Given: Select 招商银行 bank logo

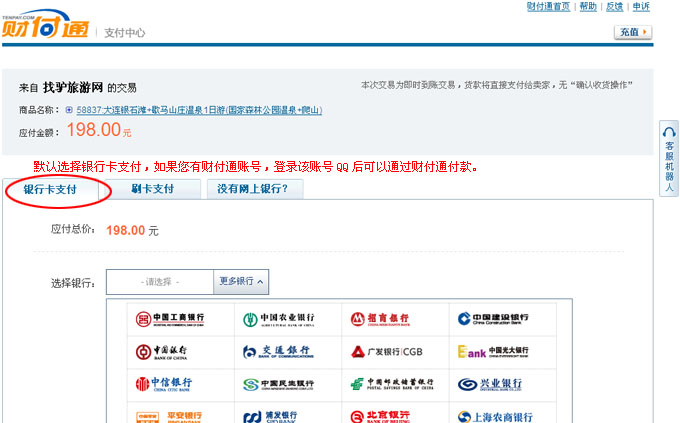Looking at the screenshot, I should pos(379,319).
